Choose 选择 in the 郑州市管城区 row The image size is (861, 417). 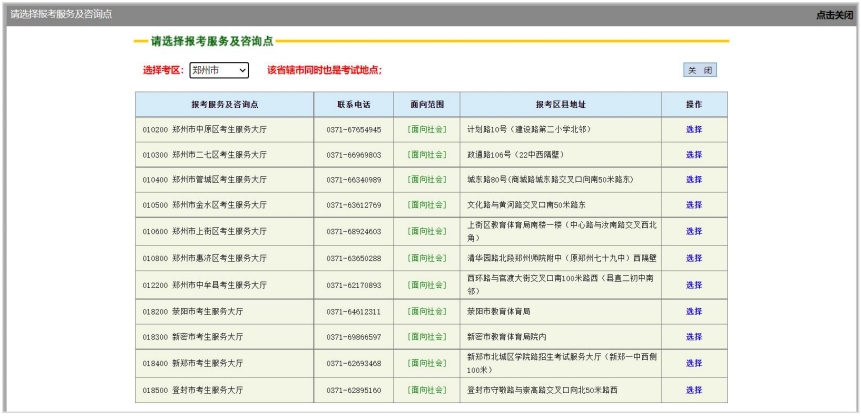coord(693,180)
